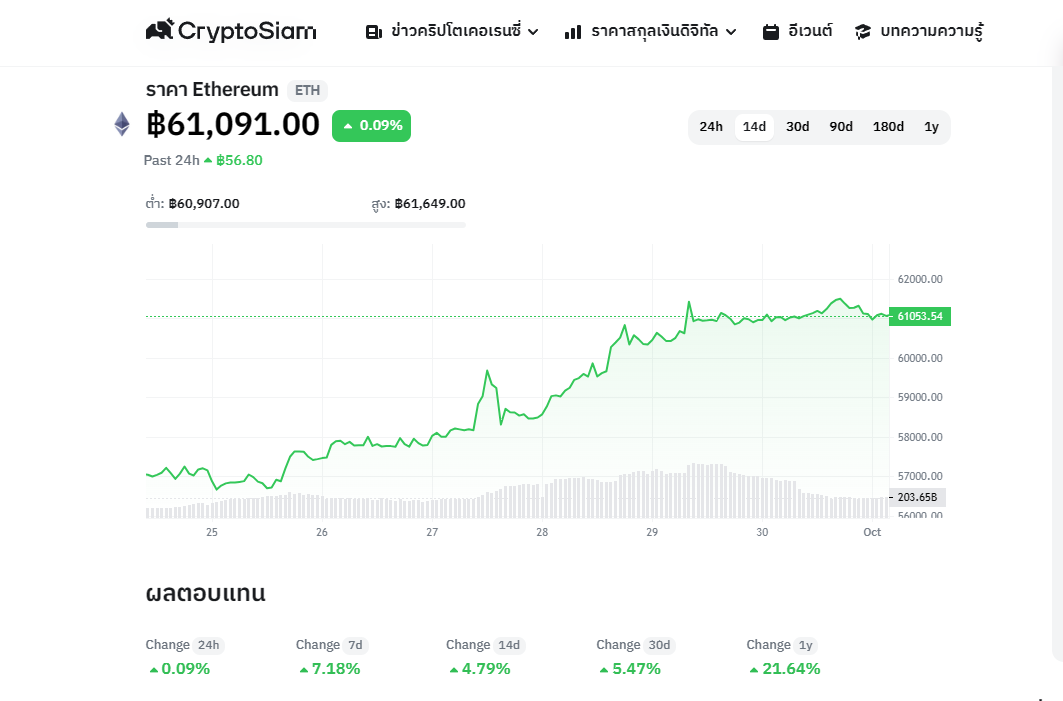Click the ราคา Ethereum heading

(x=212, y=89)
